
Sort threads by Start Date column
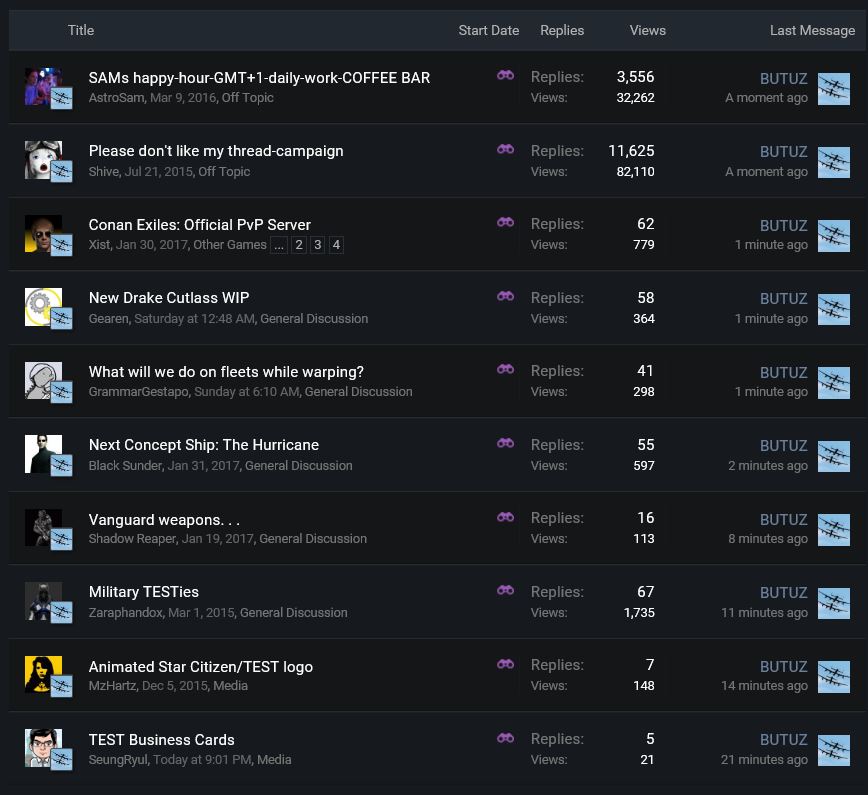click(488, 30)
